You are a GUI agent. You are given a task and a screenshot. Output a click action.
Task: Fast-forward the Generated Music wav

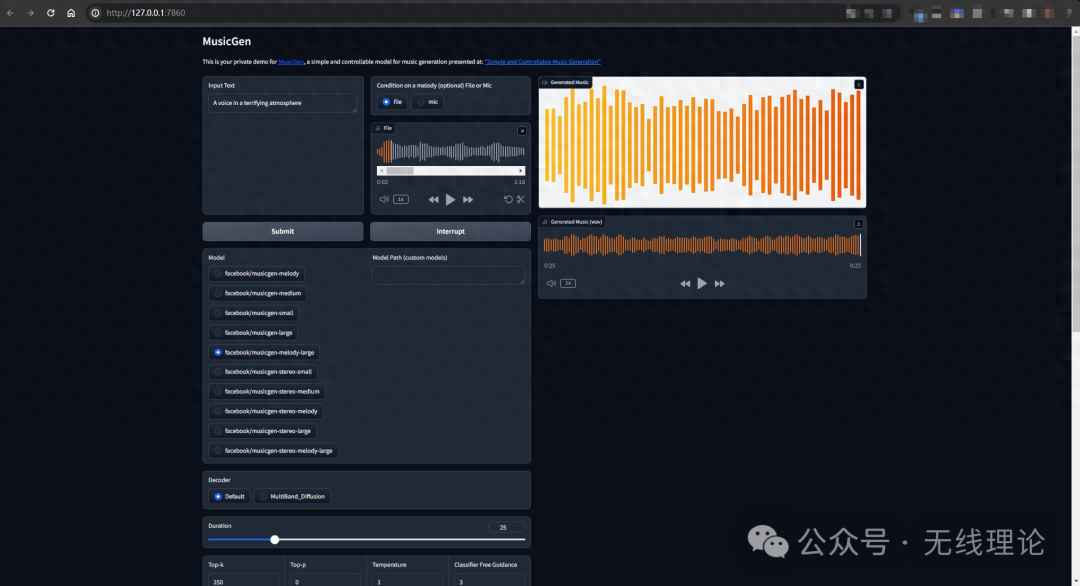click(x=719, y=284)
